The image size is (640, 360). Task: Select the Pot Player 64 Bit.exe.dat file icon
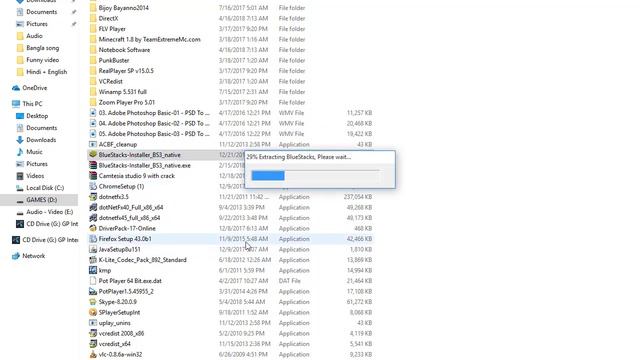click(93, 281)
